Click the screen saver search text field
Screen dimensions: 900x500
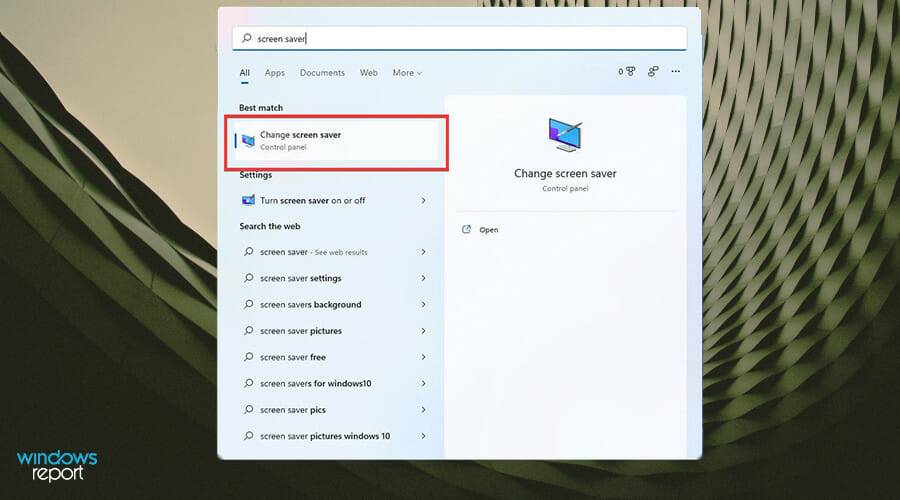pyautogui.click(x=459, y=38)
